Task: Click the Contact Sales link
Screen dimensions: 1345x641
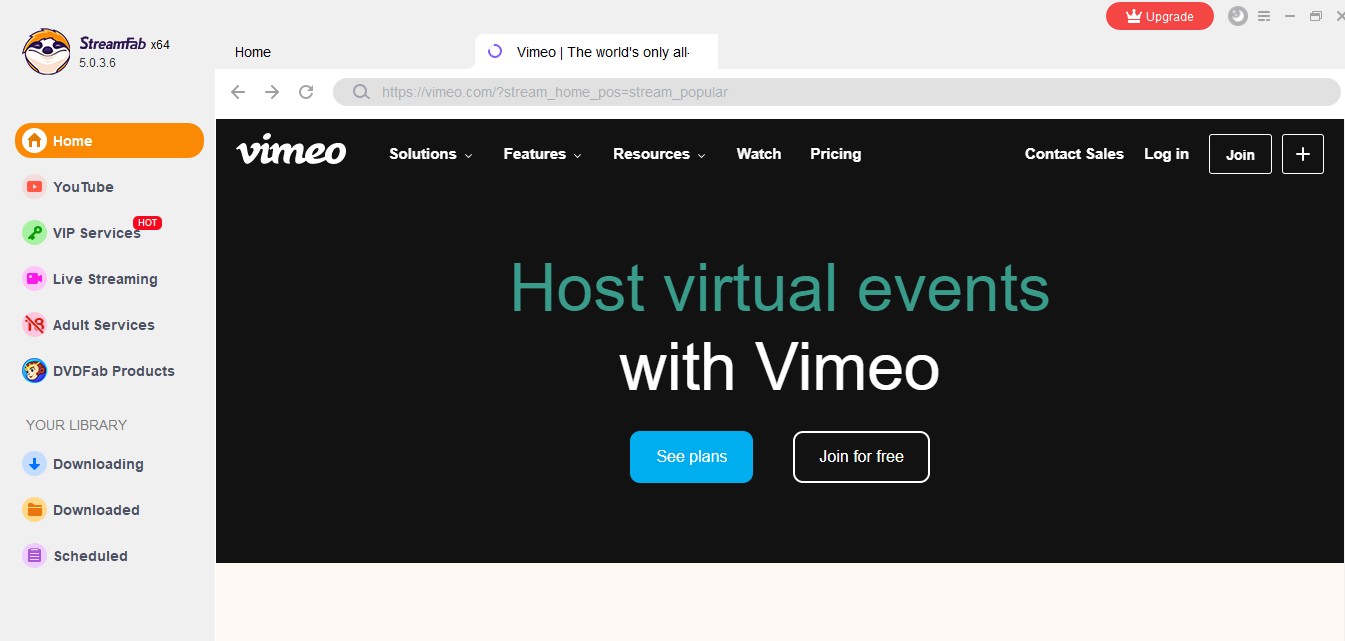Action: [1074, 154]
